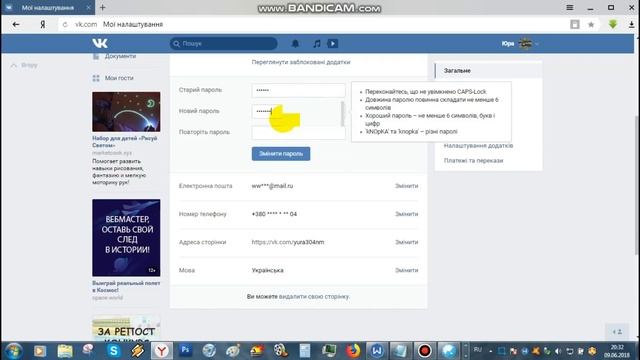Open Firefox from the taskbar

coord(353,351)
